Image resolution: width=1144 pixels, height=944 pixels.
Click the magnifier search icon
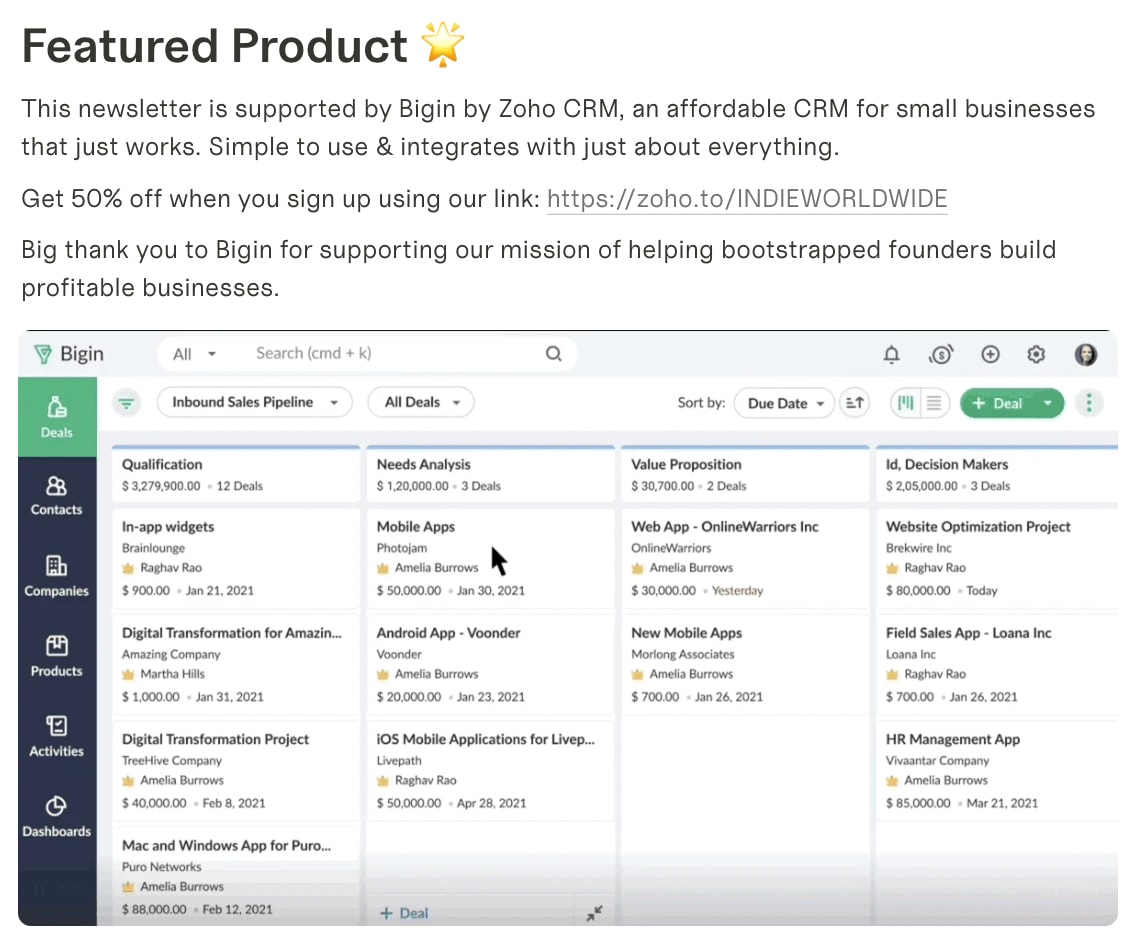(554, 354)
